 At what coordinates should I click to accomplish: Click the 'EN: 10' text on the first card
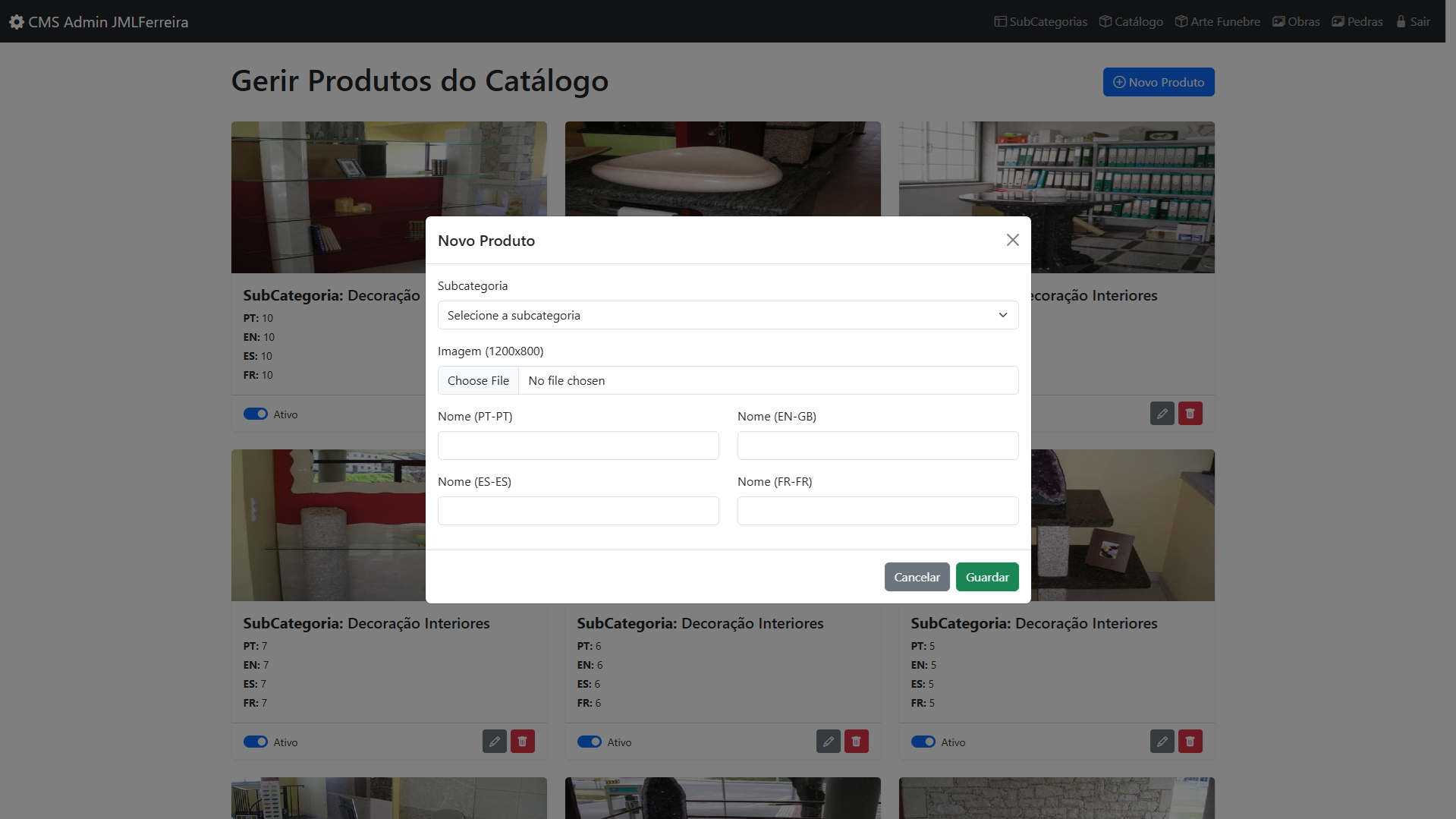point(259,337)
